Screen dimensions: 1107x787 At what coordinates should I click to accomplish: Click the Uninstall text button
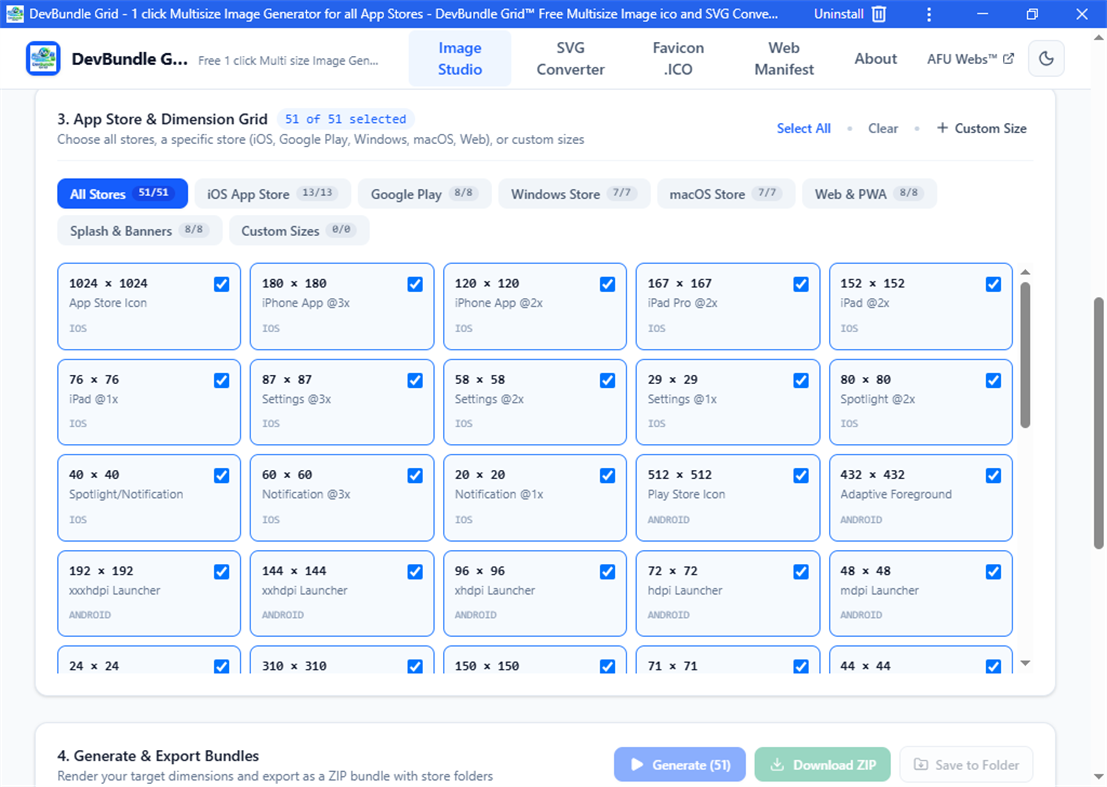(x=838, y=14)
